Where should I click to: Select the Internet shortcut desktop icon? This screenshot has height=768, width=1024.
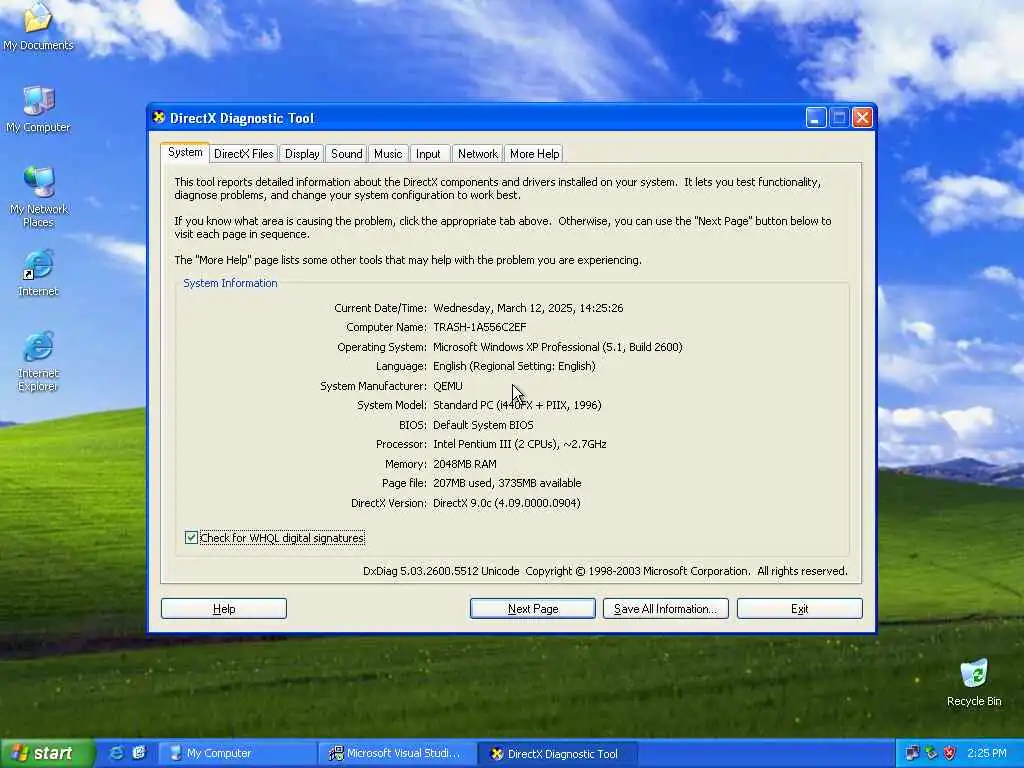pyautogui.click(x=38, y=273)
